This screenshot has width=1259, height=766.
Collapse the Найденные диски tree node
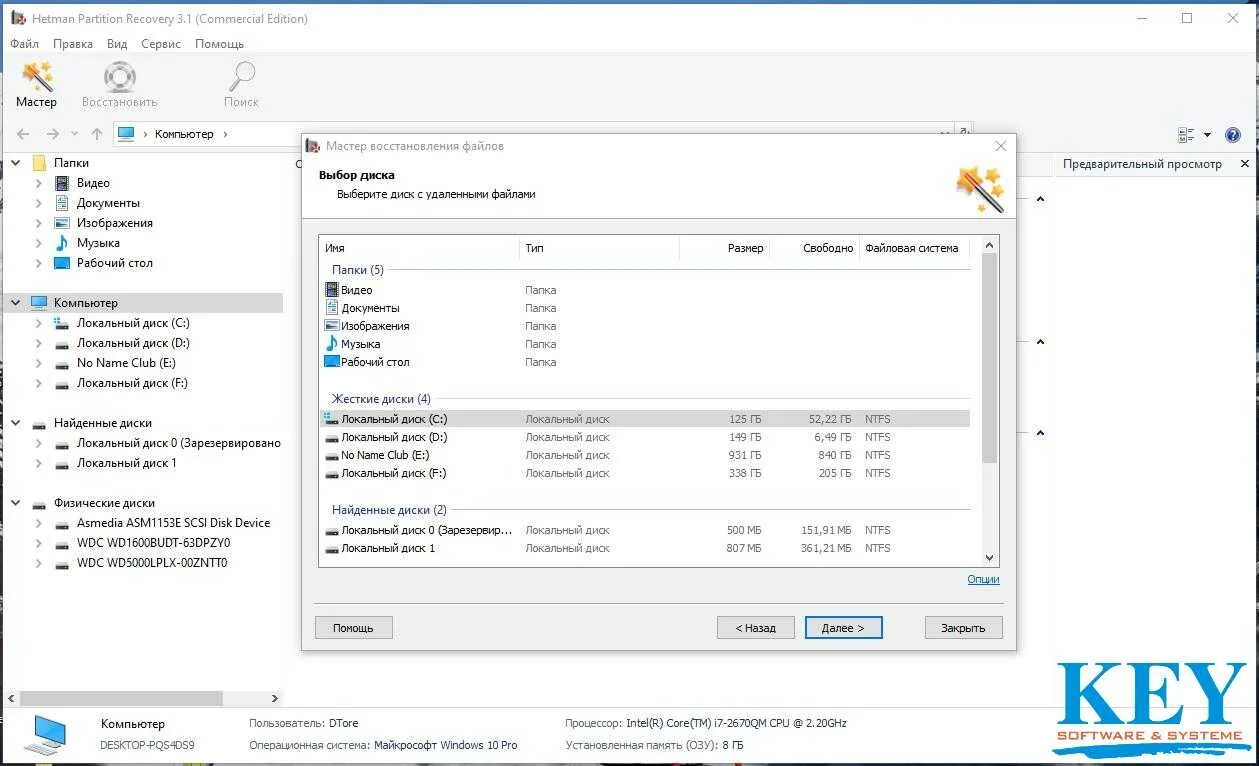[16, 423]
